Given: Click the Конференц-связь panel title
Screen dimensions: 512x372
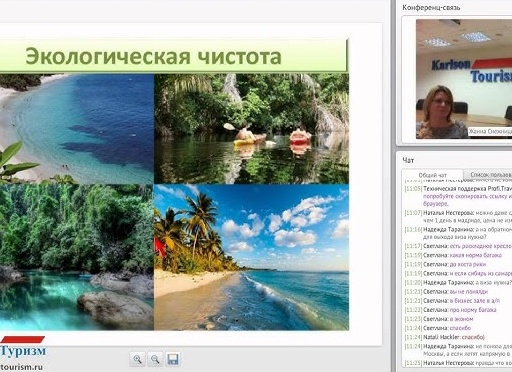Looking at the screenshot, I should 431,7.
